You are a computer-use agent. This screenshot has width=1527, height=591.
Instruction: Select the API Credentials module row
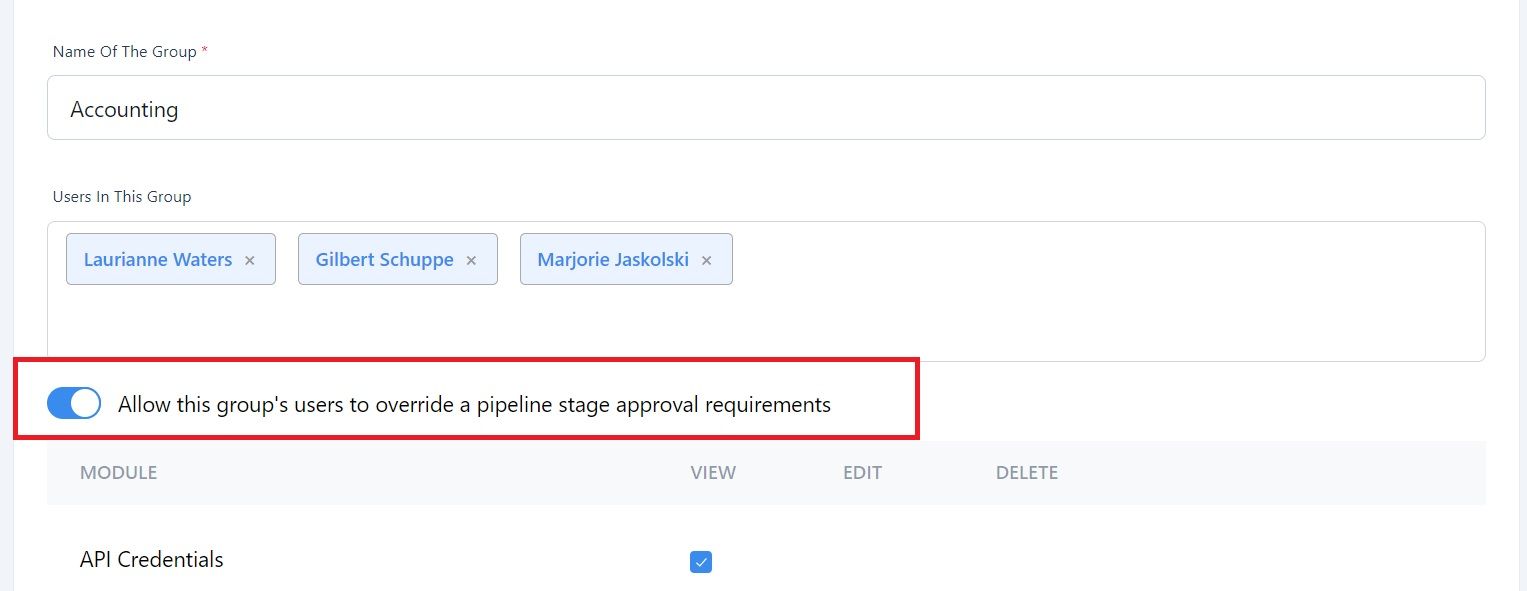[766, 560]
